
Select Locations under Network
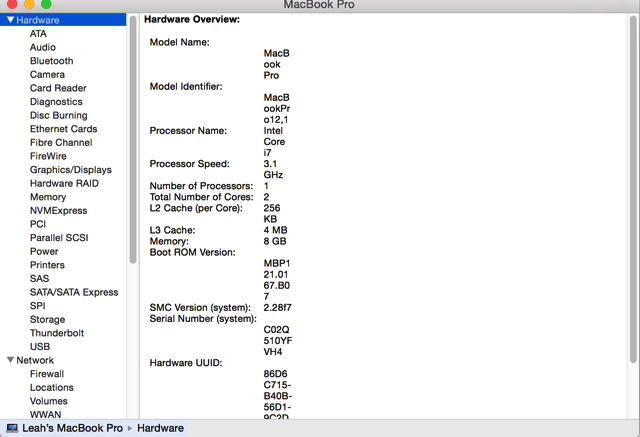pyautogui.click(x=52, y=387)
